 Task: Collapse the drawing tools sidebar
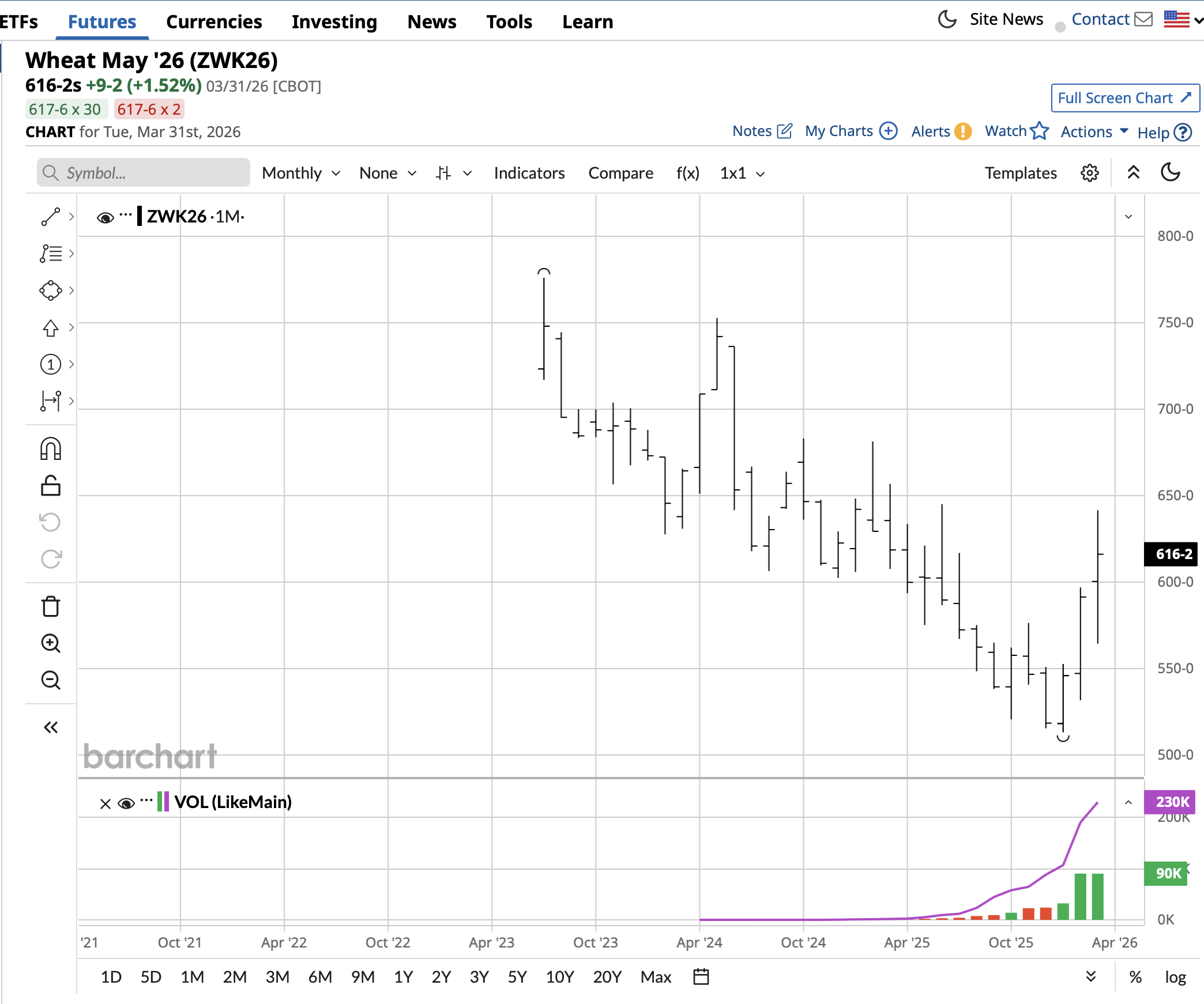point(51,727)
